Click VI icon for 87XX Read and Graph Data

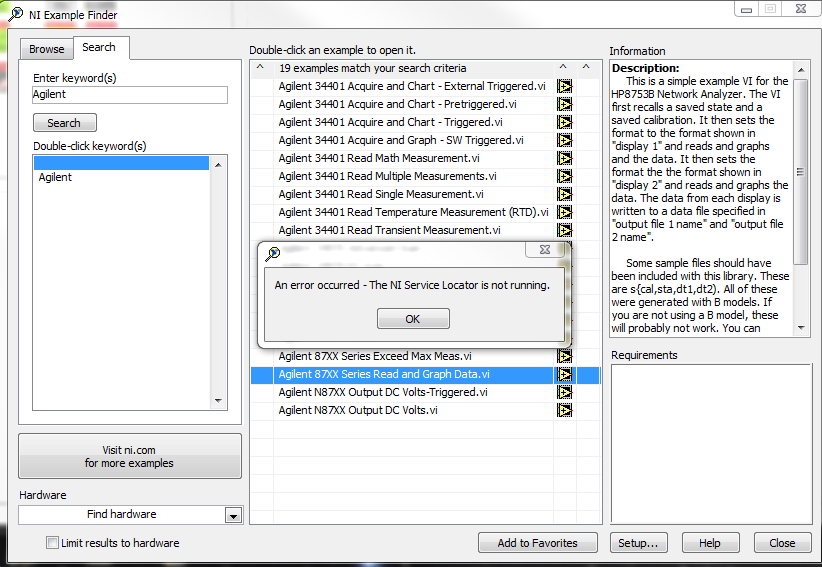click(565, 374)
